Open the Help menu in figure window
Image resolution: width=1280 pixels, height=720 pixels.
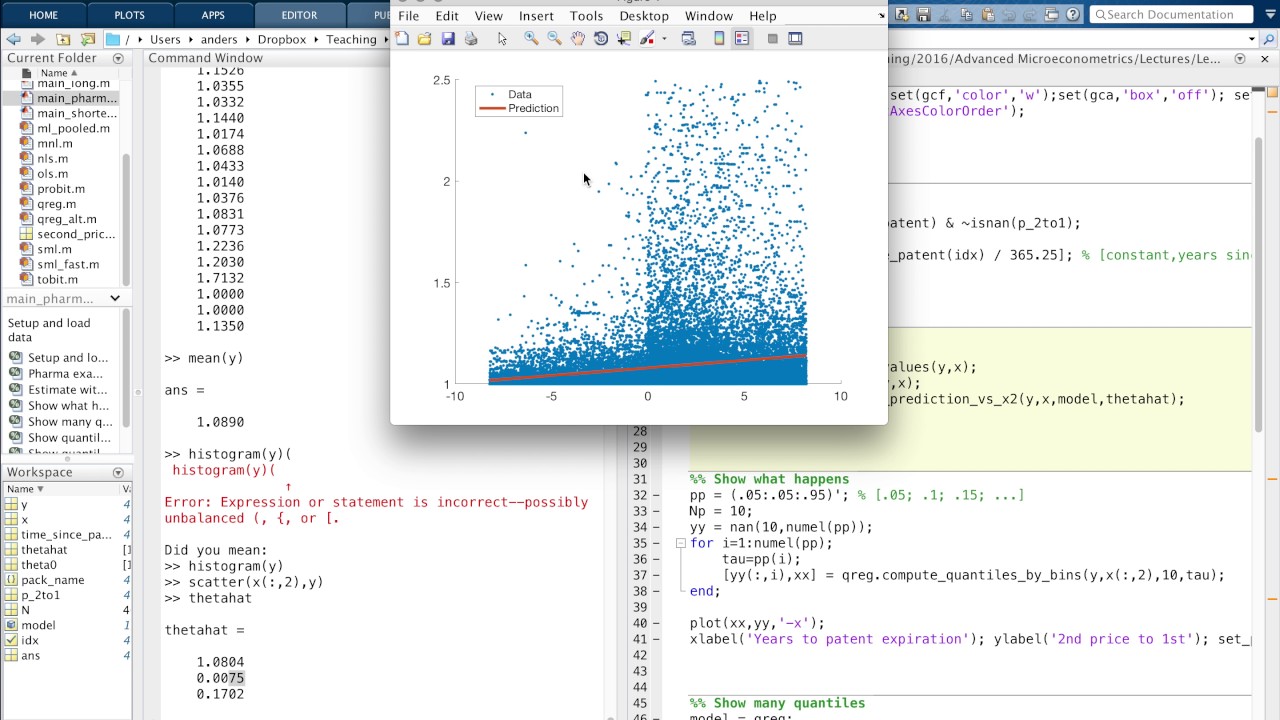pos(763,16)
